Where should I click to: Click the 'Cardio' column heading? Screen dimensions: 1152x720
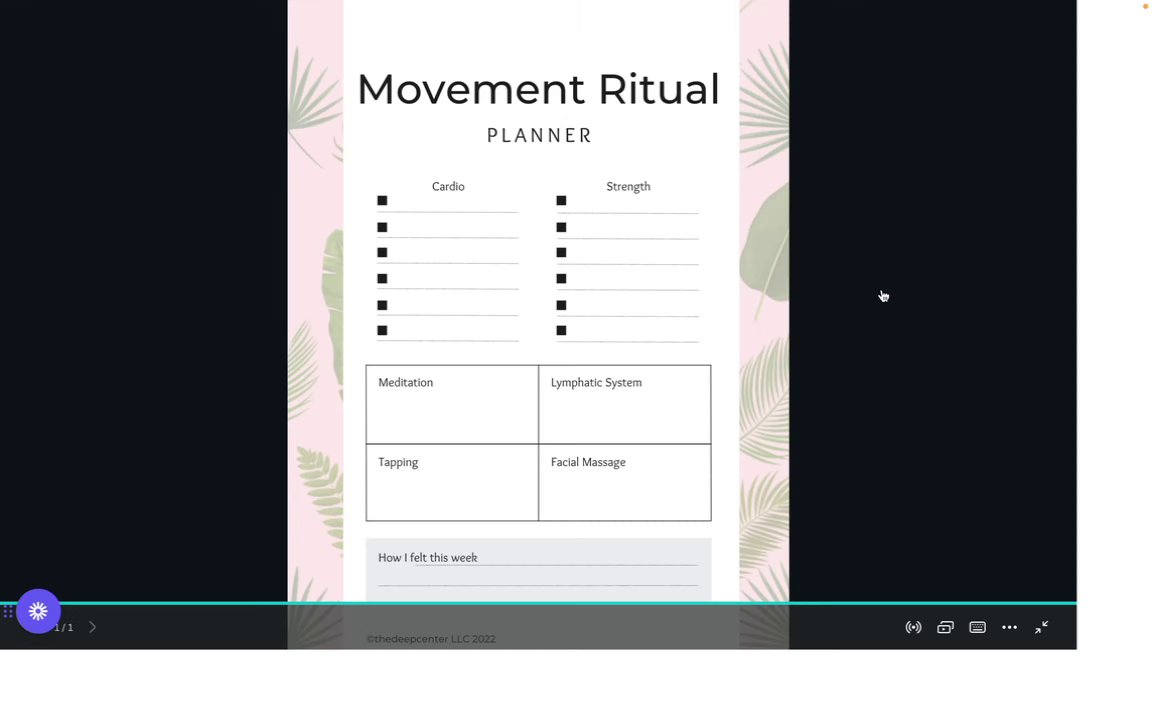pyautogui.click(x=448, y=187)
